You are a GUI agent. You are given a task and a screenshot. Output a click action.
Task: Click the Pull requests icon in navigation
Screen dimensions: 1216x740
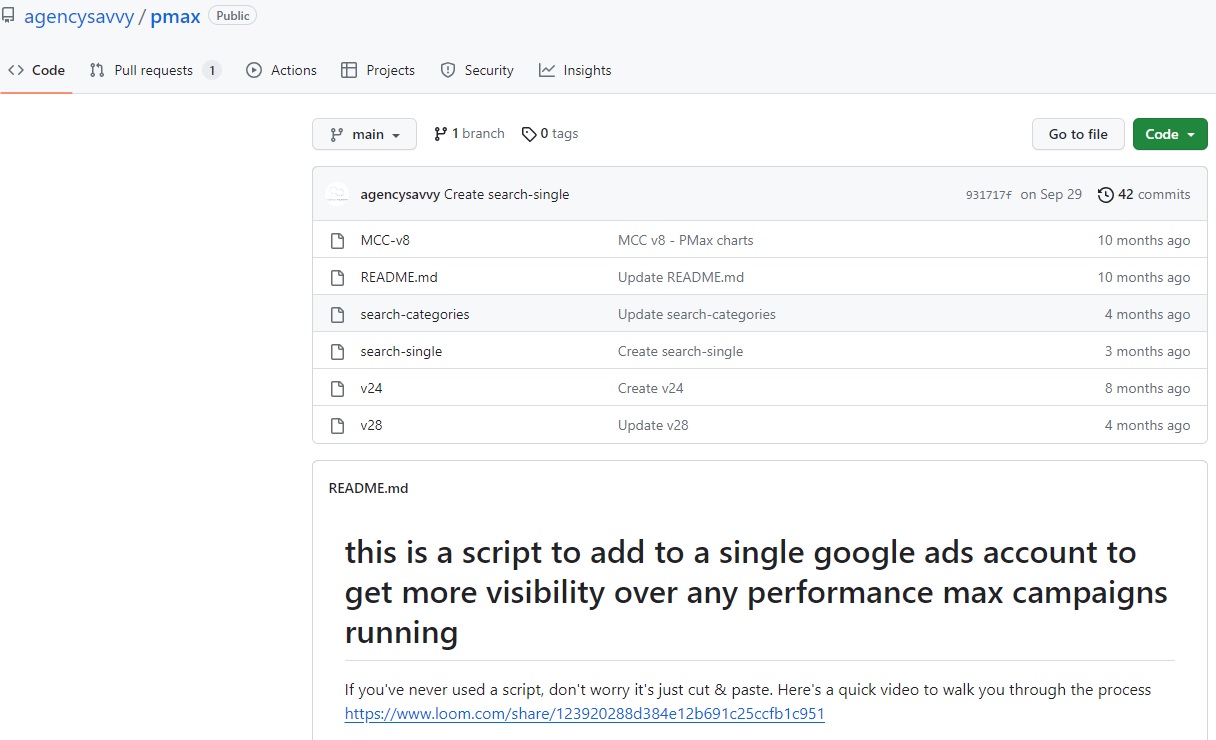click(97, 70)
